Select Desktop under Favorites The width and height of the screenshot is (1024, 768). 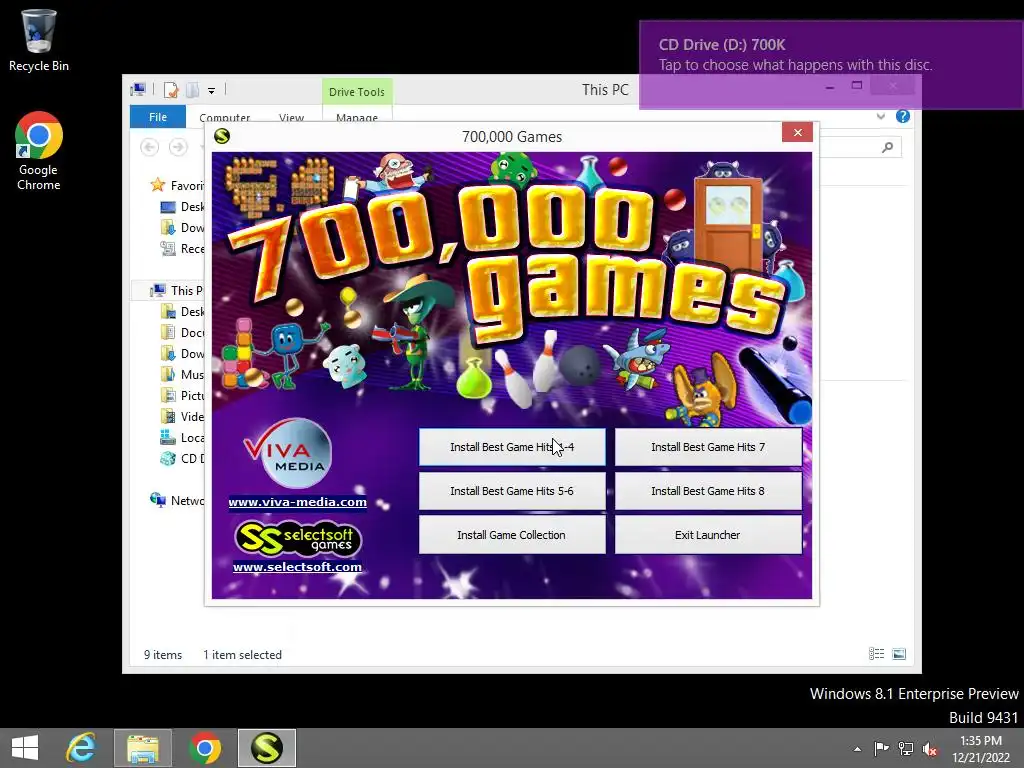click(182, 207)
